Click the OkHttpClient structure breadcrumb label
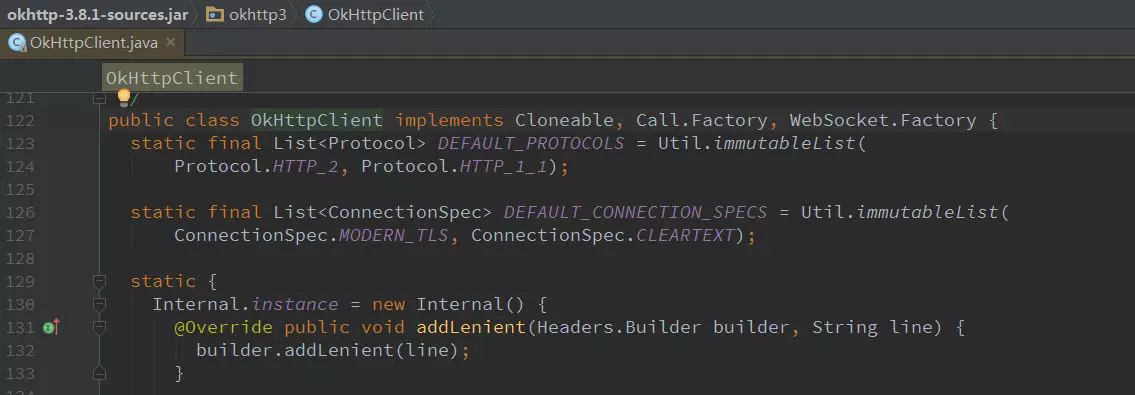 [x=172, y=77]
